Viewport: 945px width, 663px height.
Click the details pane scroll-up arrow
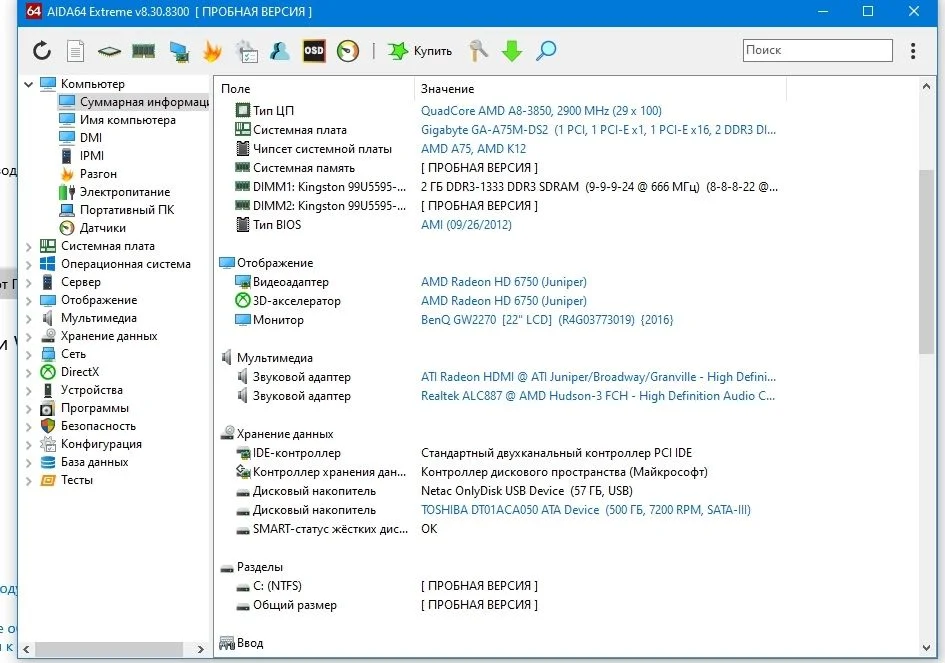tap(926, 86)
